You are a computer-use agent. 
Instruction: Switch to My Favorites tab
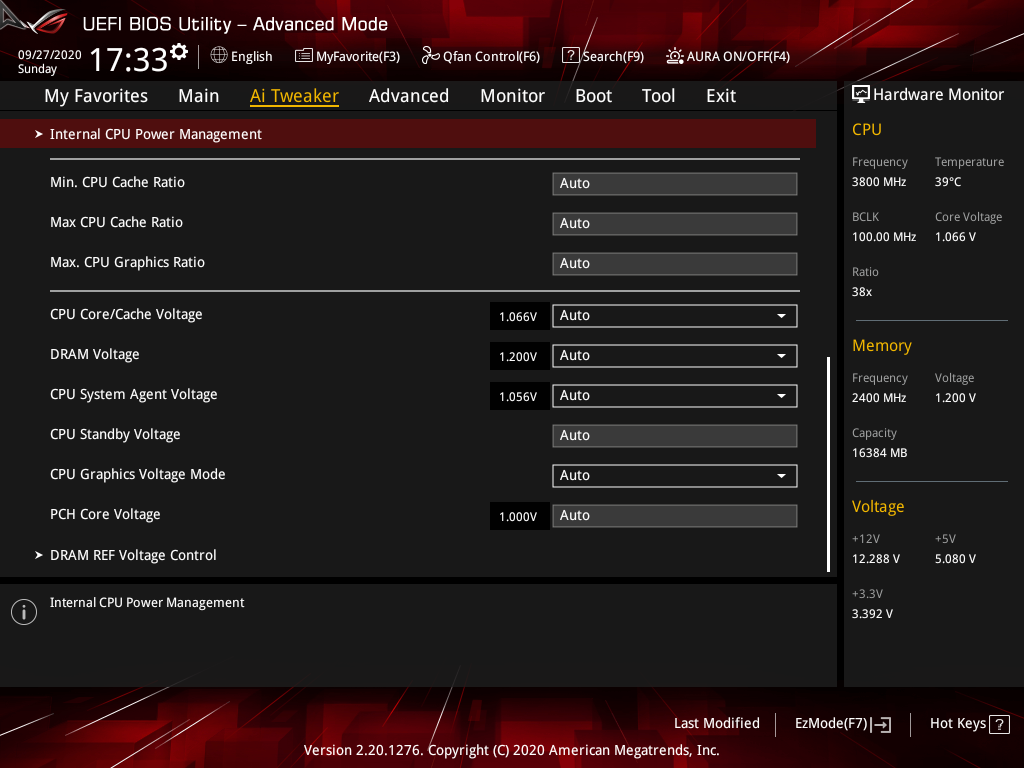(x=96, y=96)
